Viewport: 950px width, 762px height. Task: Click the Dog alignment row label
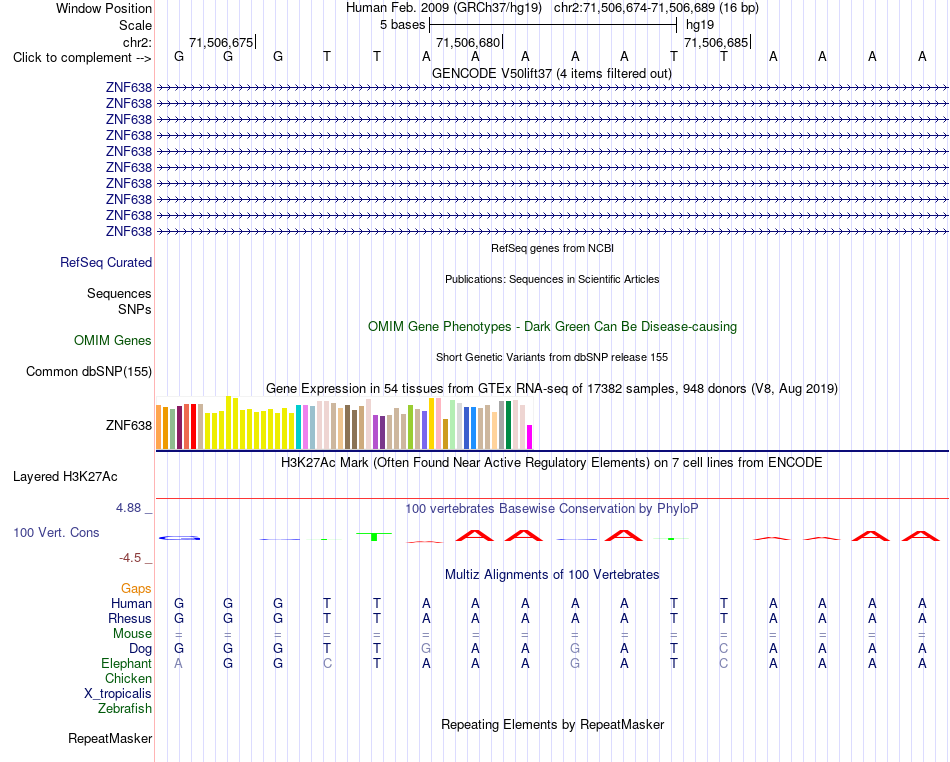click(140, 649)
